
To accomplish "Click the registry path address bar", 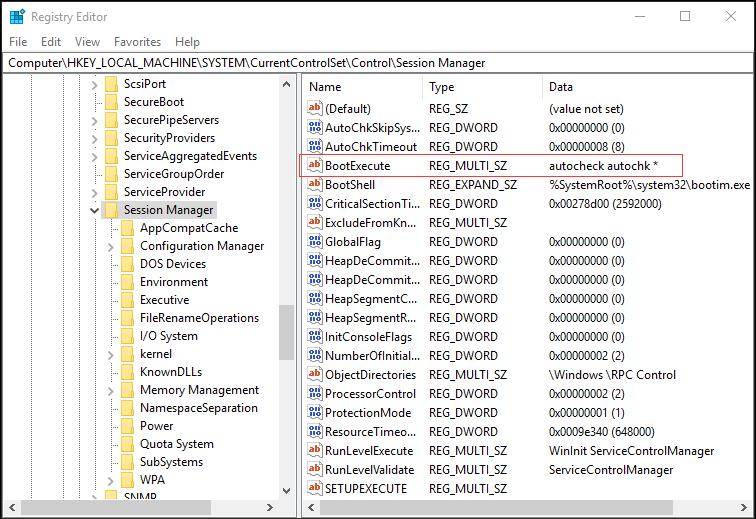I will point(378,63).
